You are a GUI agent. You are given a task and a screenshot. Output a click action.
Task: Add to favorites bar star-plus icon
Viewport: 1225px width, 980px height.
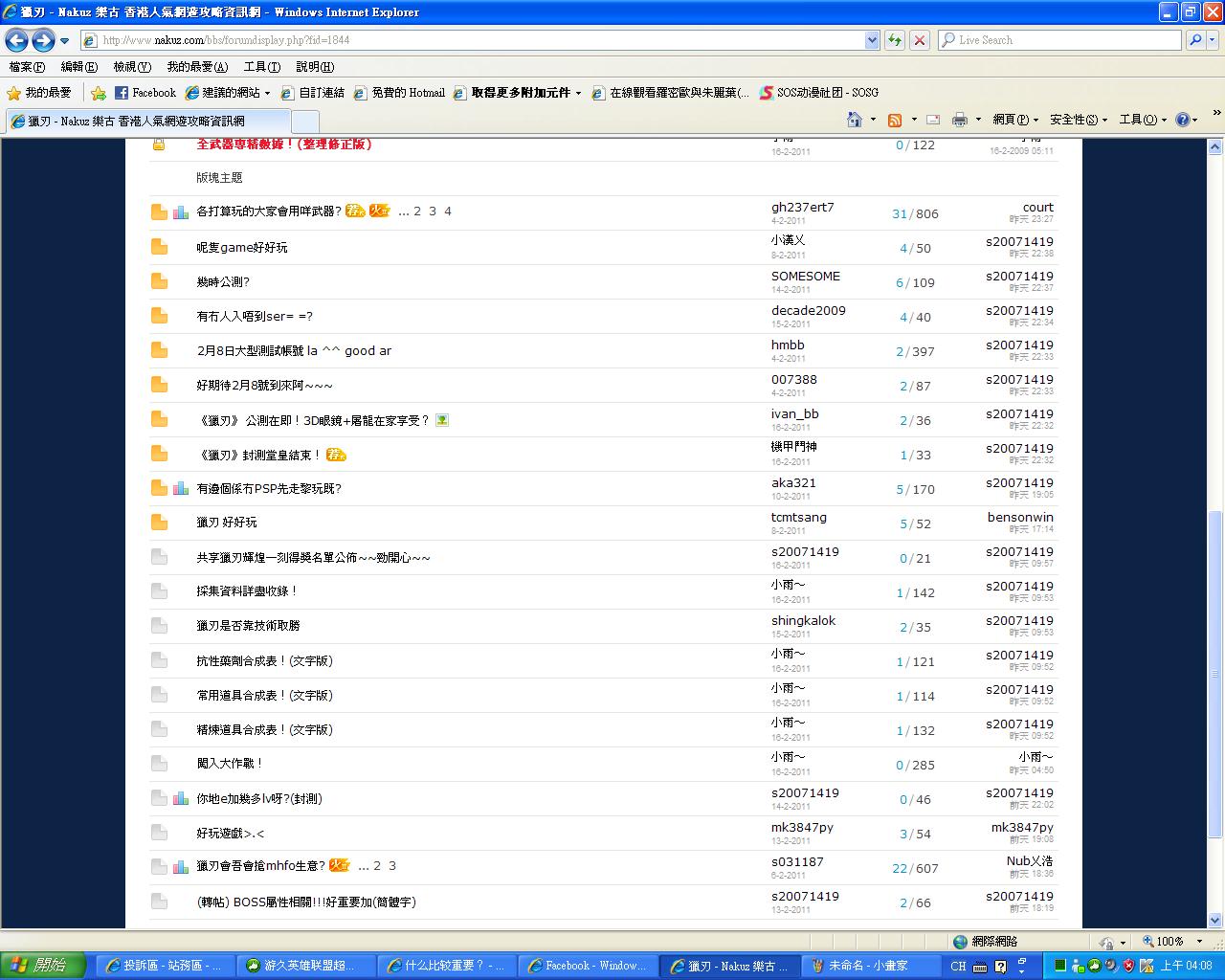click(99, 93)
